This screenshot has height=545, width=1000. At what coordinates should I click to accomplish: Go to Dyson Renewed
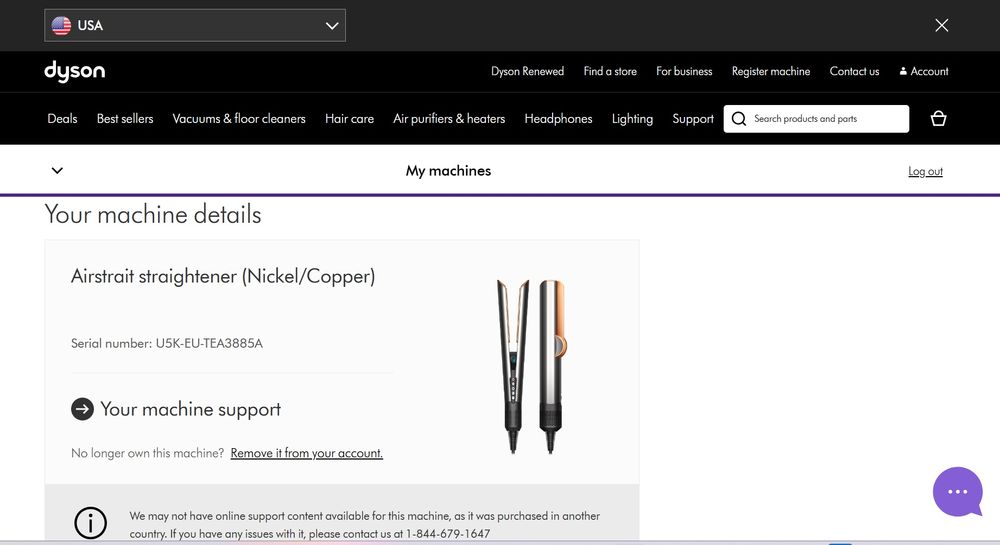(527, 71)
